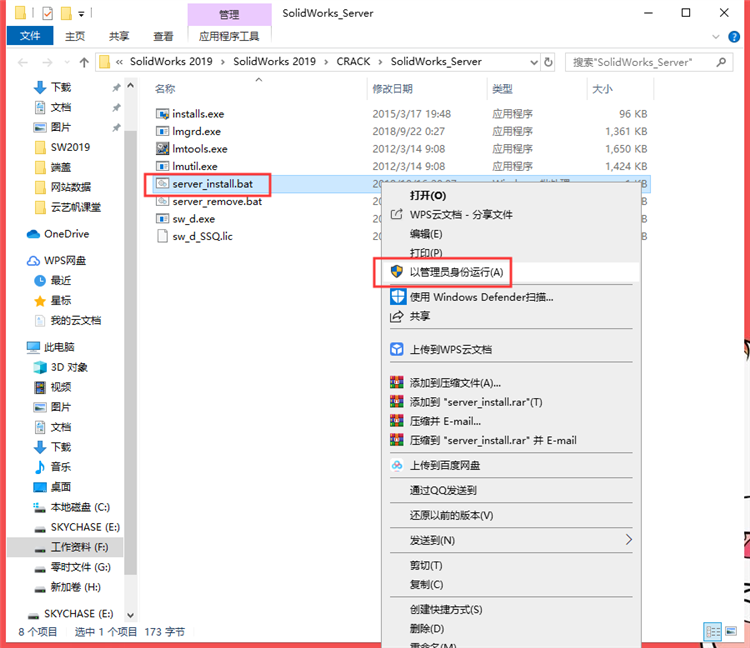Click the search SolidWorks_Server input box
Screen dimensions: 750x648
coord(649,62)
